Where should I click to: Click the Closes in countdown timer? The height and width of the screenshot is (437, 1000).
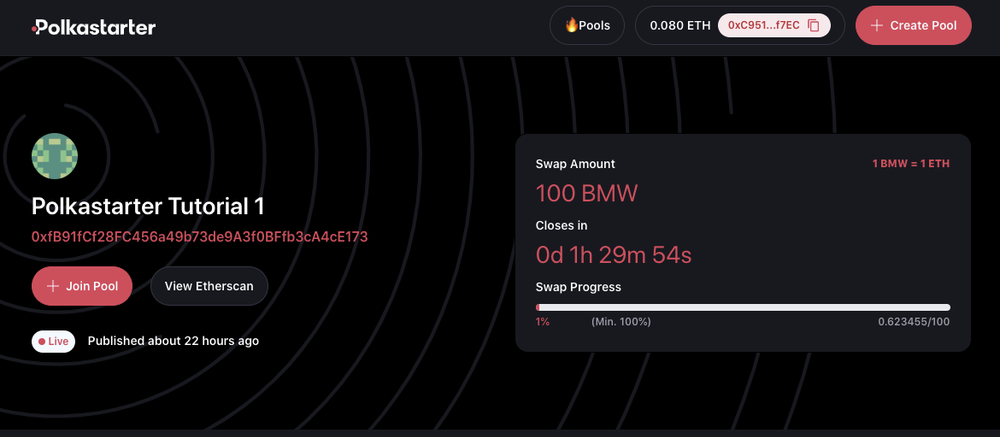614,255
